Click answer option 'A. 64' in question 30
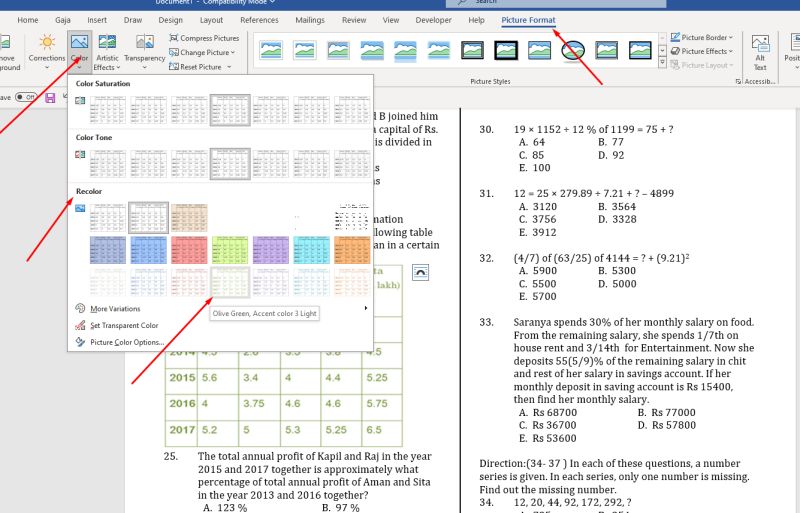Image resolution: width=800 pixels, height=513 pixels. coord(532,142)
